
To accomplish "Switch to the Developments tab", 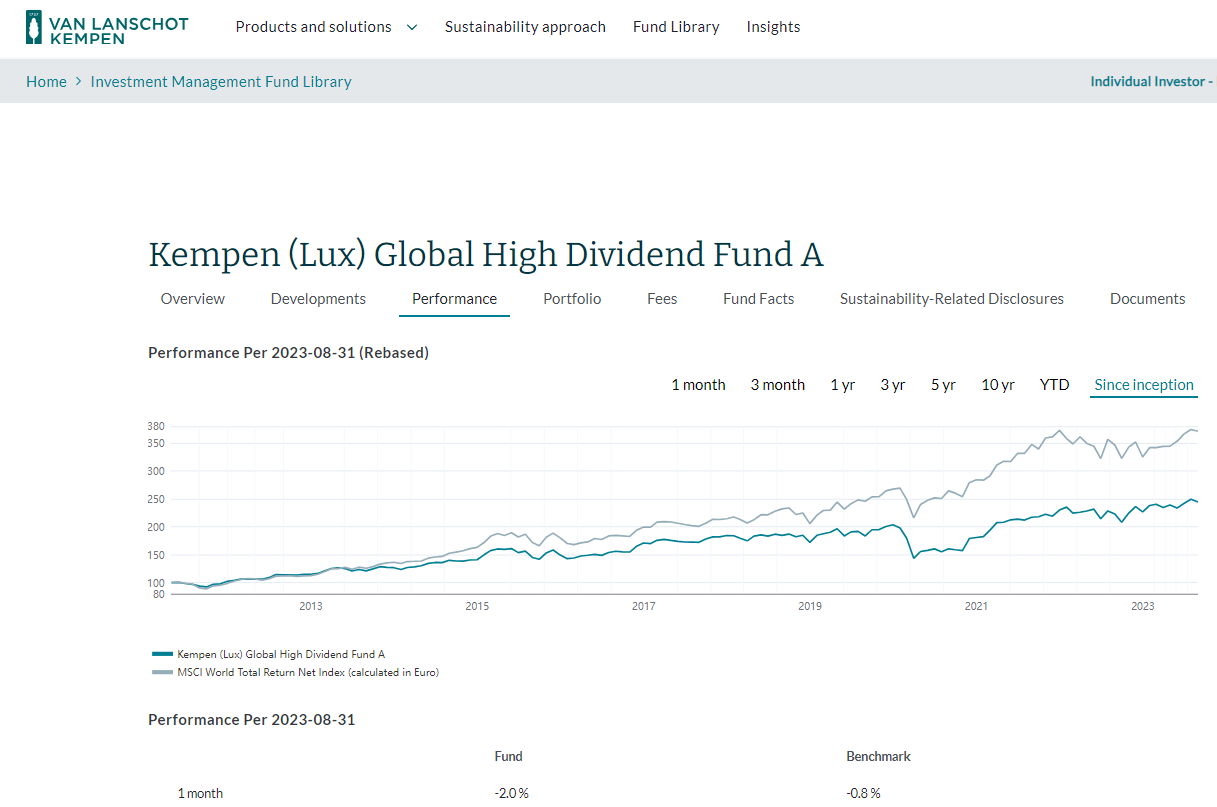I will pos(318,299).
